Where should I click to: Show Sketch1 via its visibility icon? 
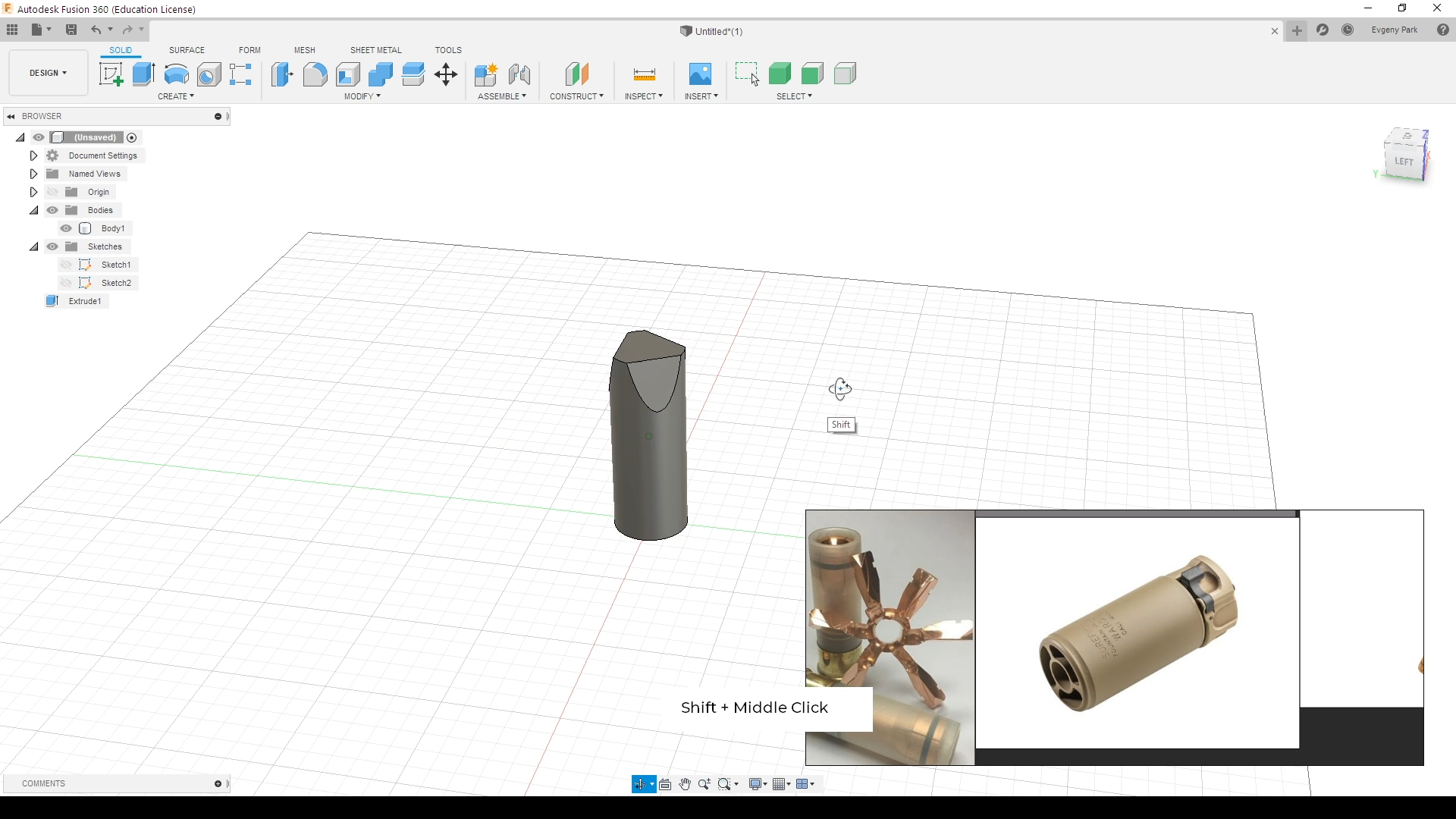click(66, 265)
